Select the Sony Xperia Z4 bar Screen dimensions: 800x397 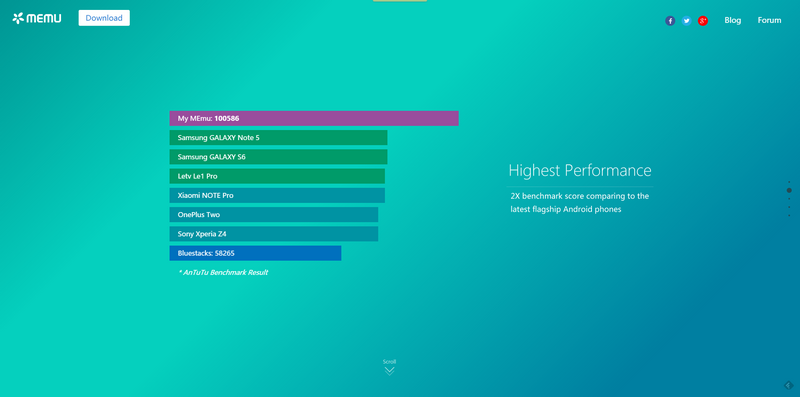(x=273, y=234)
